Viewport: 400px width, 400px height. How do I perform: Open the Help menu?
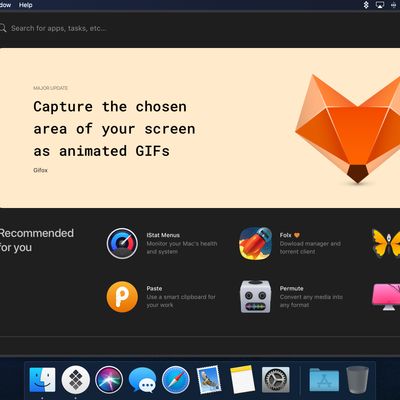(26, 5)
